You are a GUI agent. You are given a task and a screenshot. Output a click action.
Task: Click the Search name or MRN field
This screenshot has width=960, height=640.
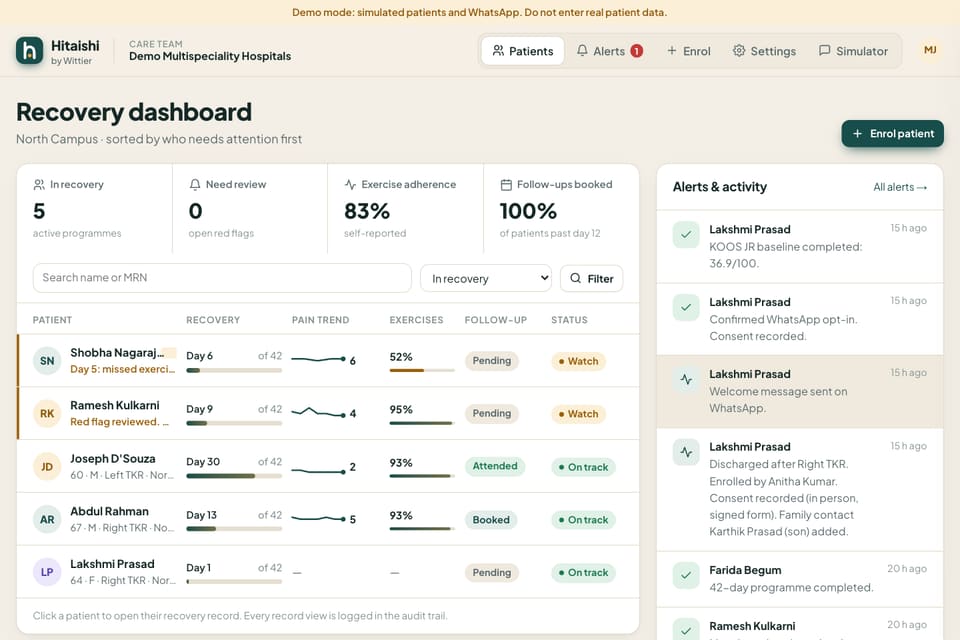tap(222, 278)
